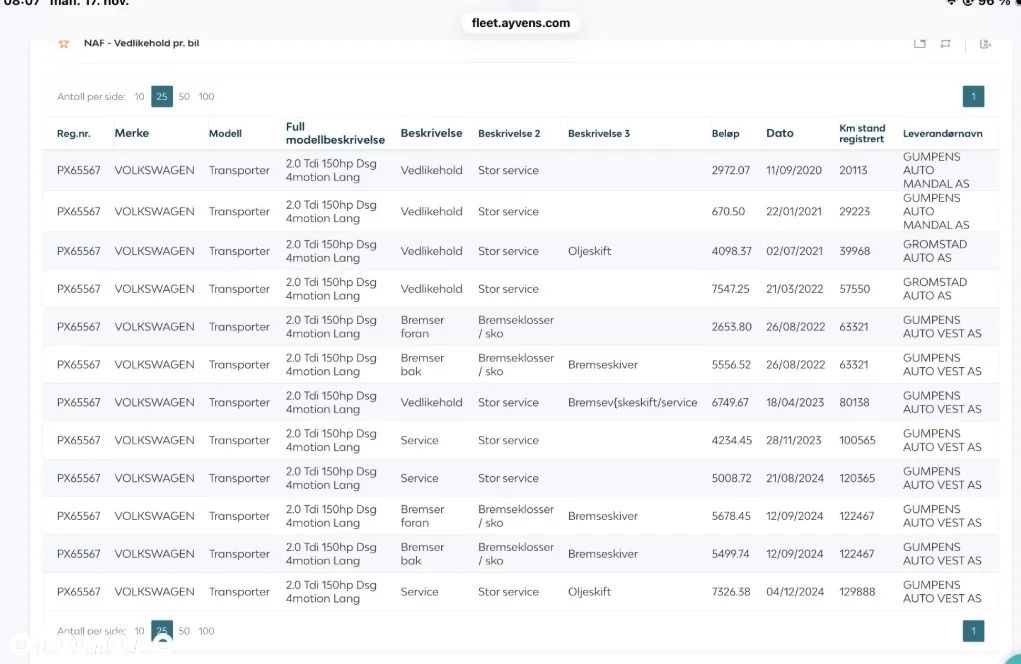
Task: Go to page 1 in bottom pagination
Action: click(x=973, y=631)
